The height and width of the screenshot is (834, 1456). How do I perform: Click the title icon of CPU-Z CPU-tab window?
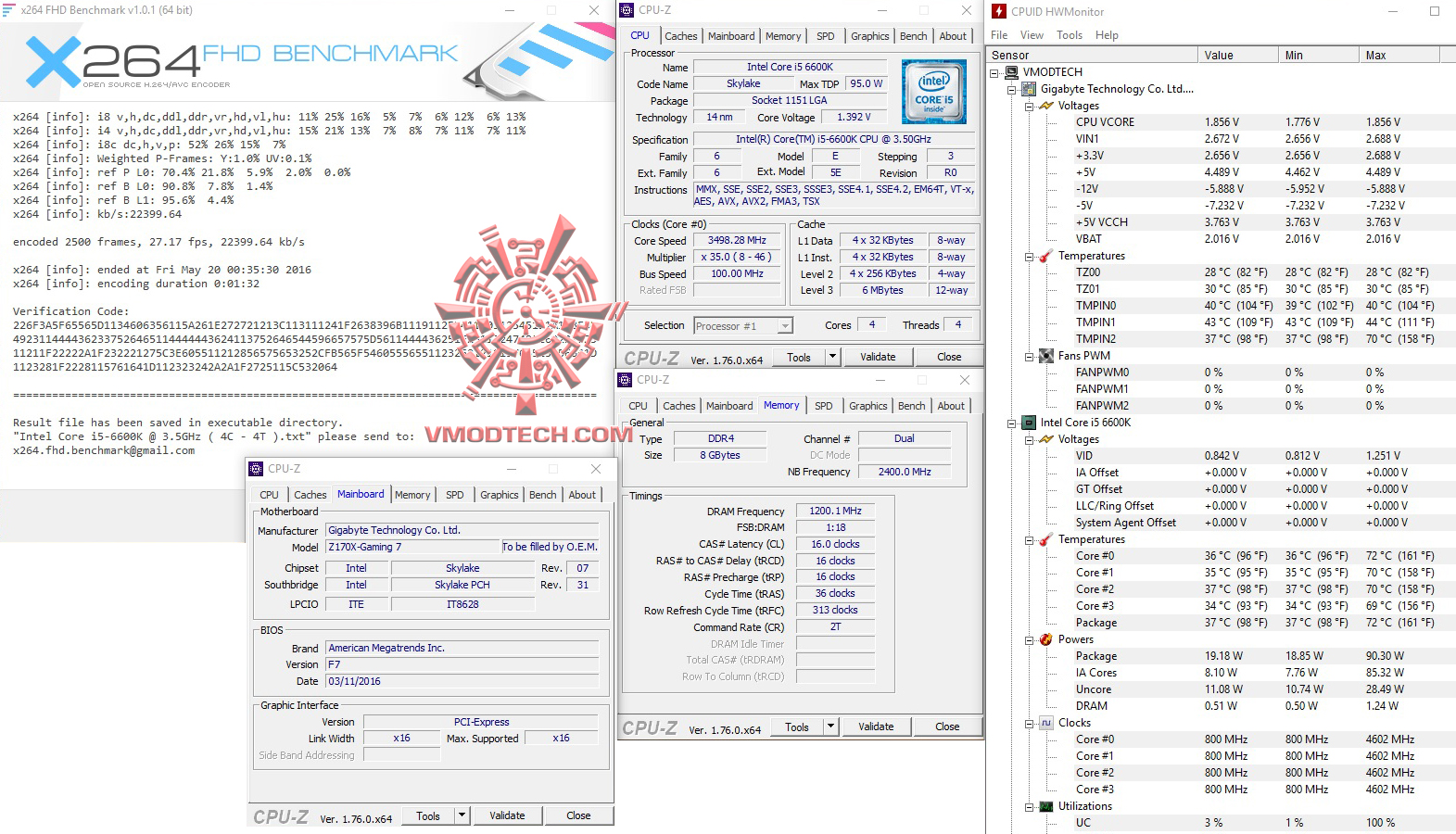627,10
